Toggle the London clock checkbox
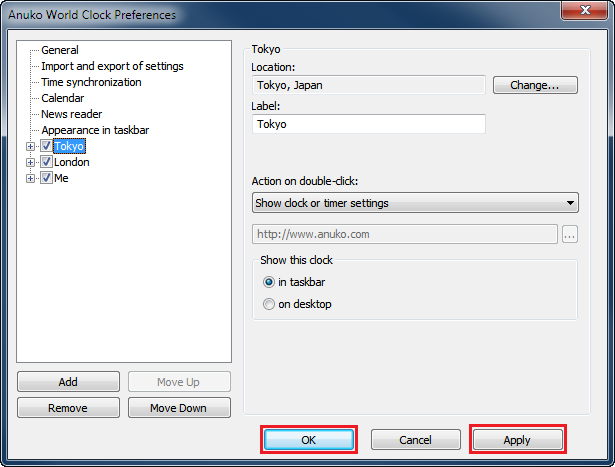The image size is (615, 467). pyautogui.click(x=46, y=162)
